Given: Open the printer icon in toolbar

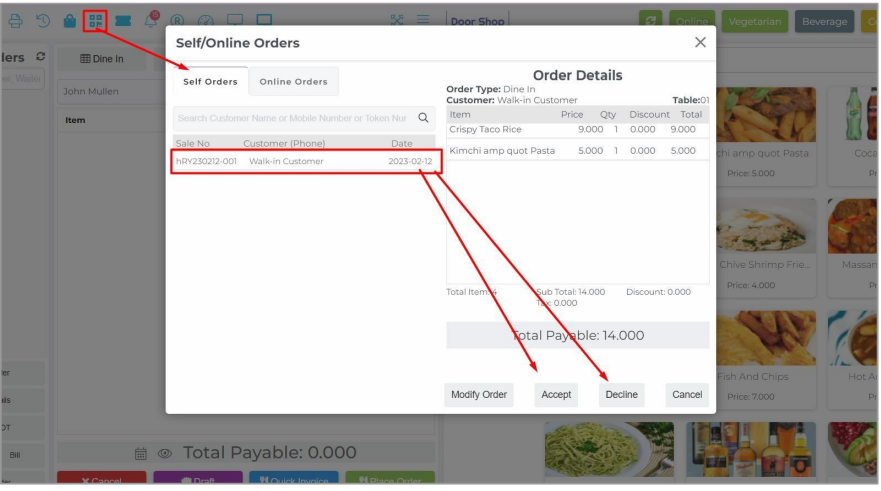Looking at the screenshot, I should (14, 21).
